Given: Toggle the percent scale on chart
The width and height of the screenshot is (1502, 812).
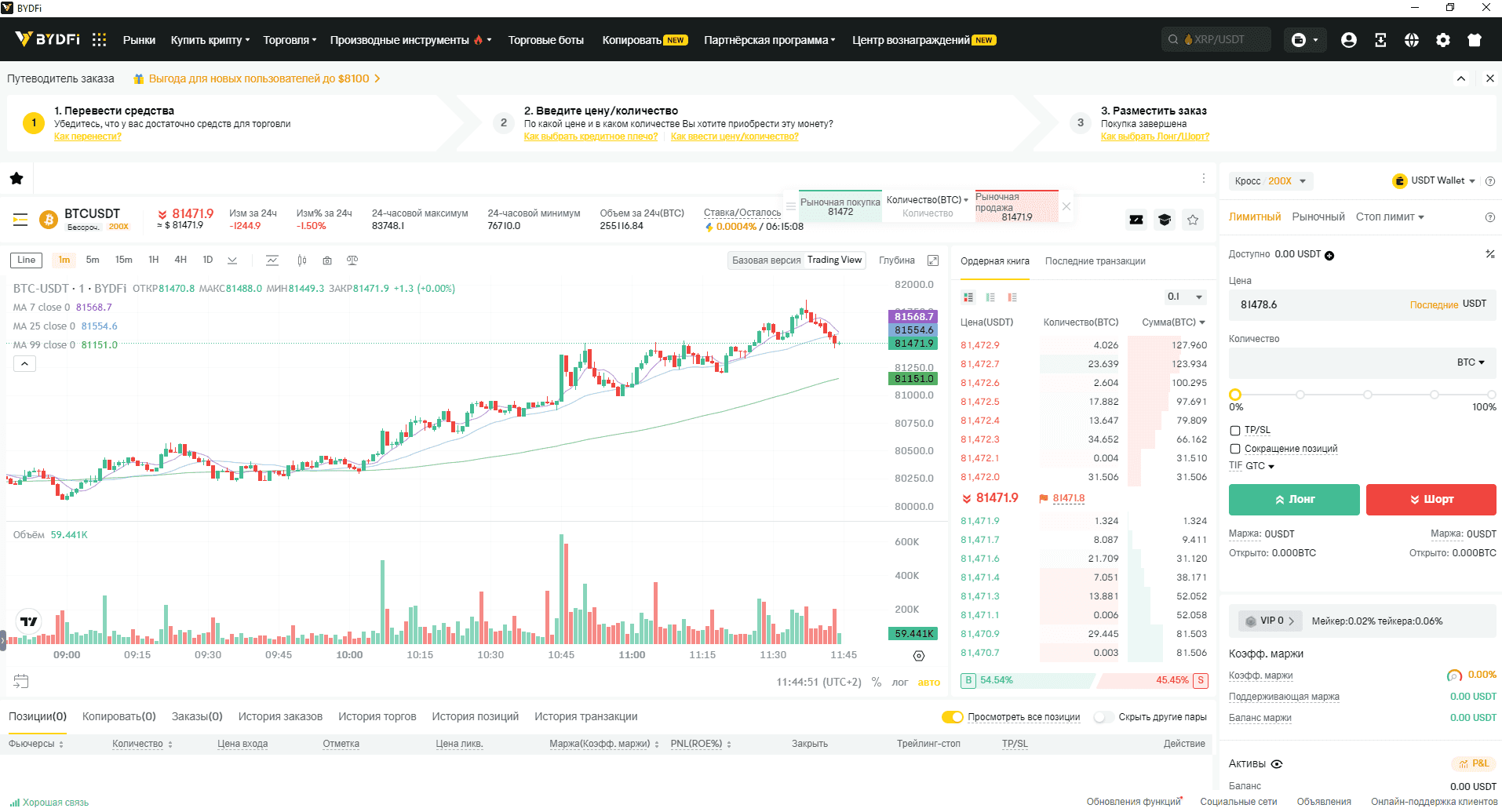Looking at the screenshot, I should (877, 682).
